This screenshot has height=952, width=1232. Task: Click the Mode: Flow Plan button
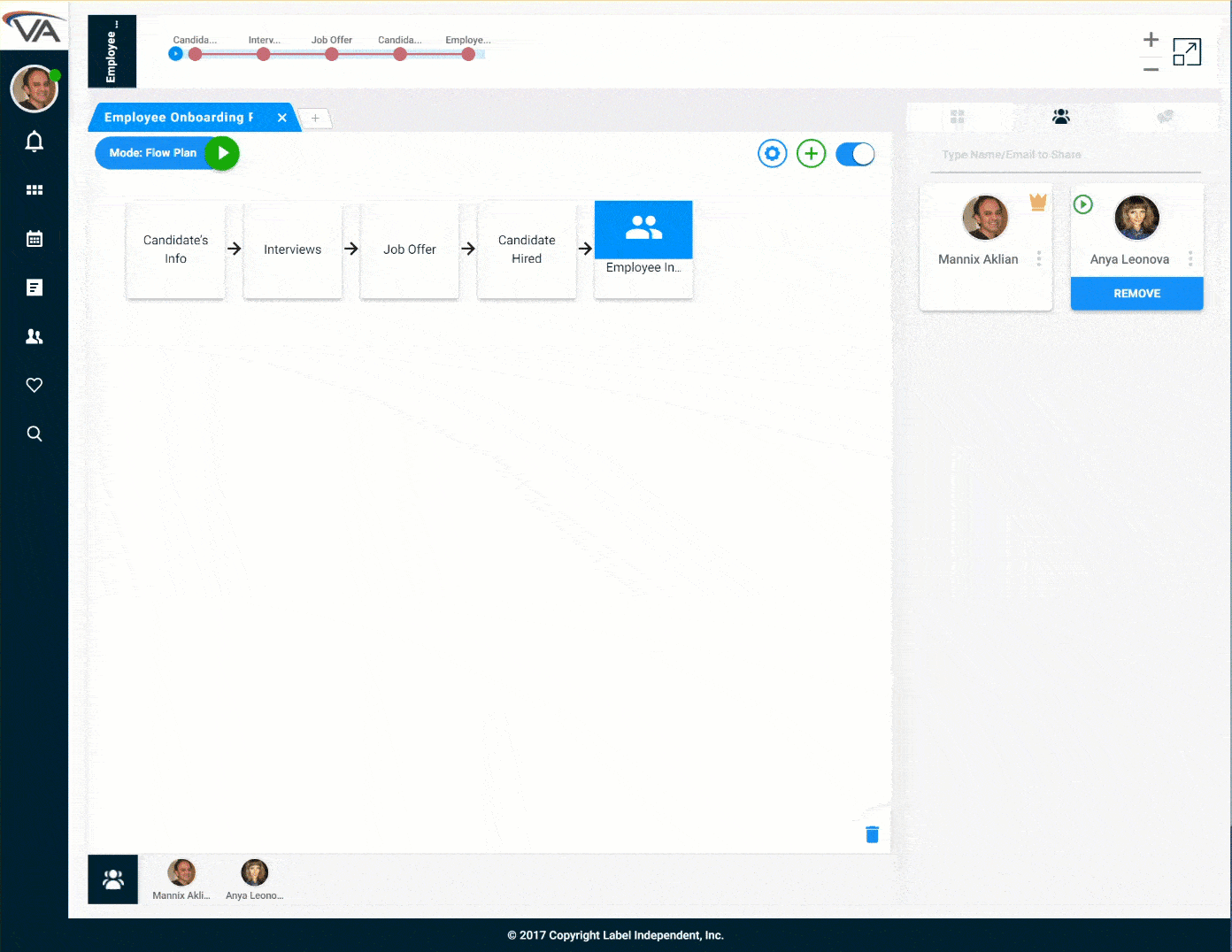153,153
